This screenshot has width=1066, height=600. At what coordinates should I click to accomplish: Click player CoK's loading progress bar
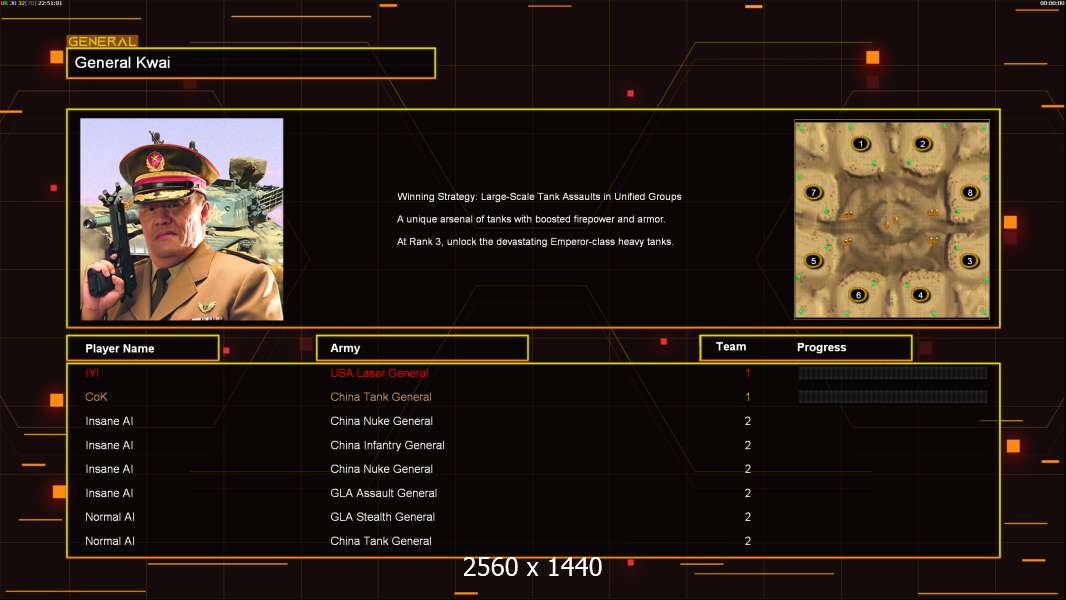pyautogui.click(x=892, y=397)
